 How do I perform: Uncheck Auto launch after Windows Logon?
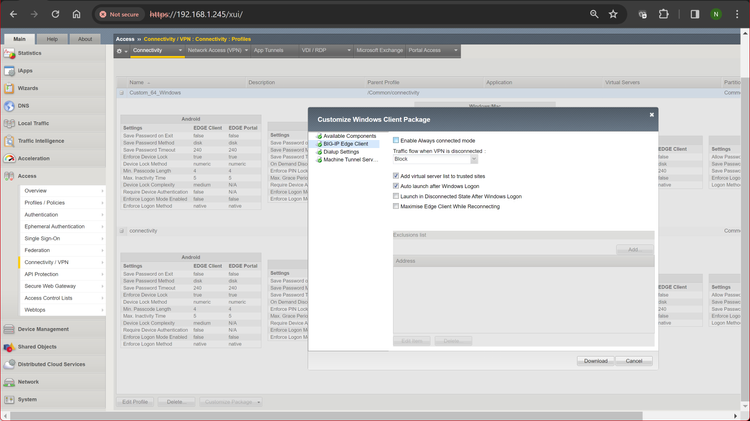[x=396, y=186]
